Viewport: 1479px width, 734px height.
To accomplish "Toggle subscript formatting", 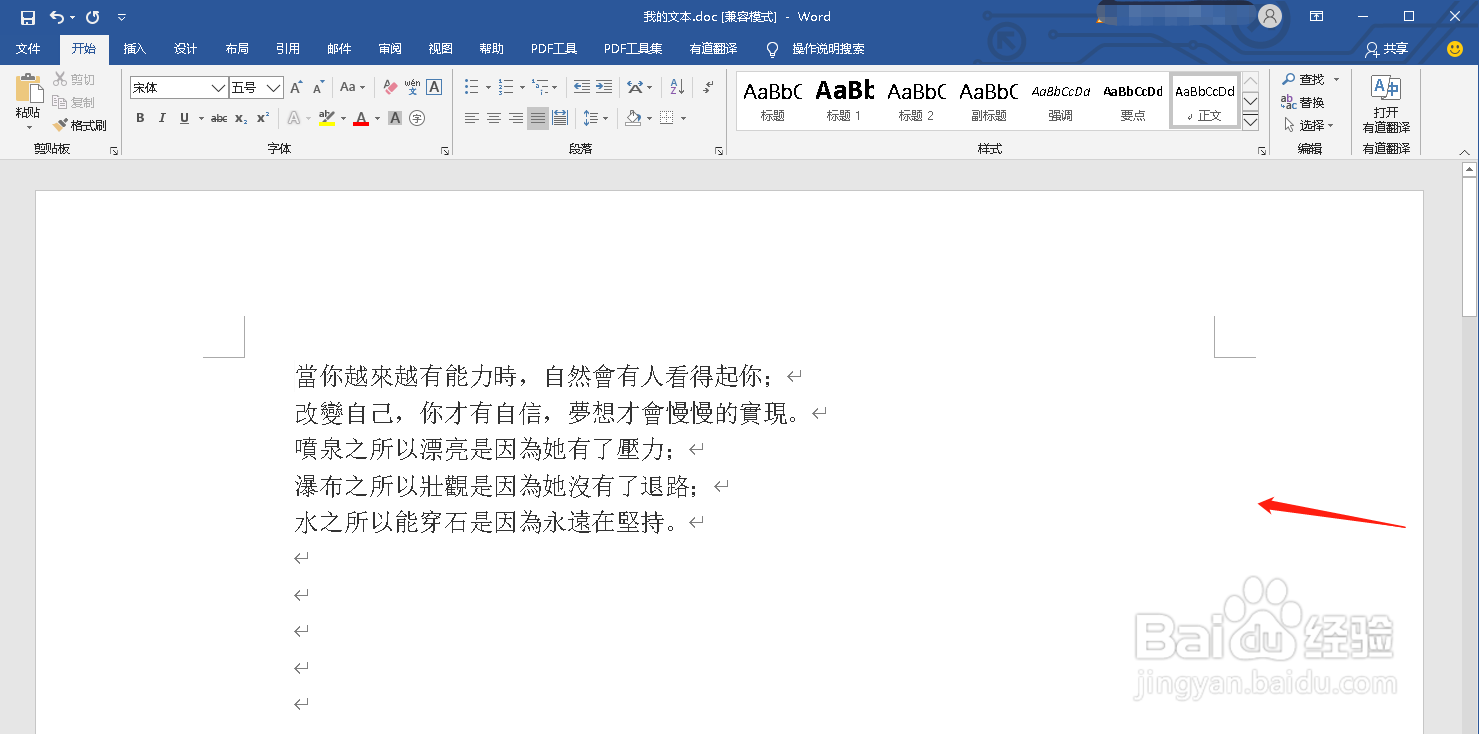I will point(241,118).
